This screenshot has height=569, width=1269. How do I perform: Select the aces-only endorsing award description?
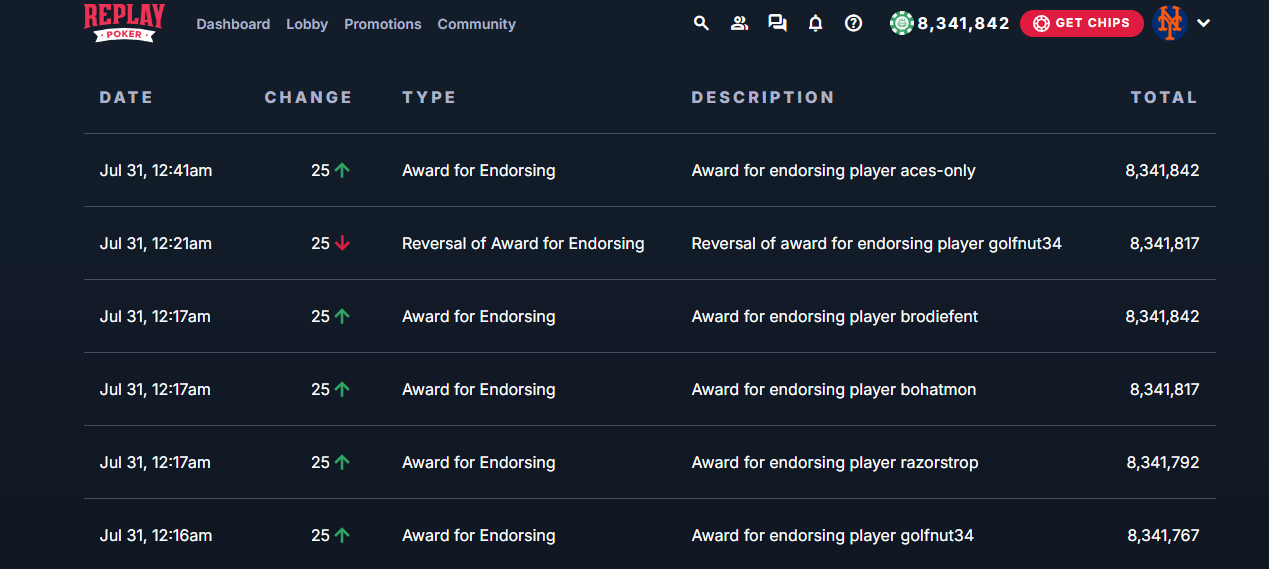click(x=833, y=170)
